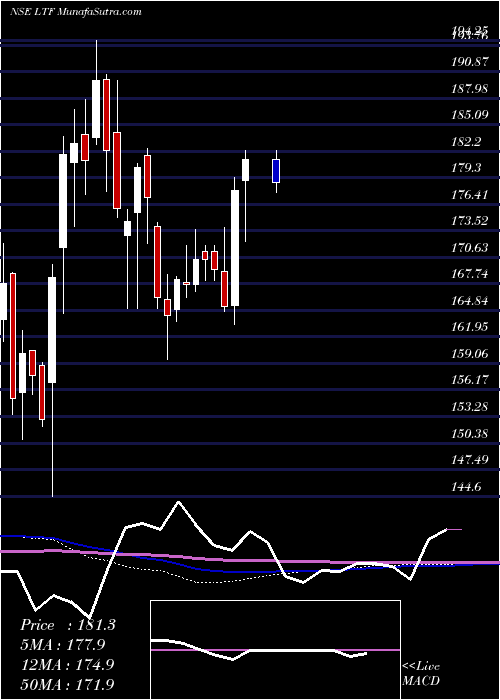Click the '5MA : 177.9' readout
This screenshot has height=700, width=500.
(x=62, y=645)
